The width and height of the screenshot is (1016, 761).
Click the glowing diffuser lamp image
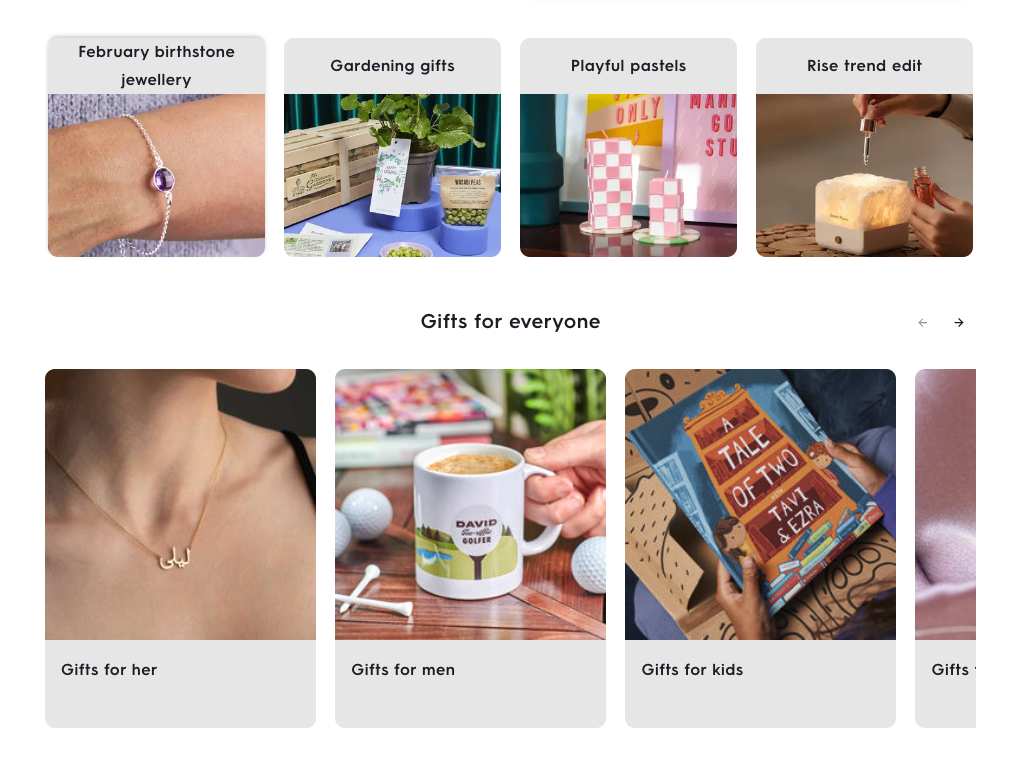[x=864, y=175]
